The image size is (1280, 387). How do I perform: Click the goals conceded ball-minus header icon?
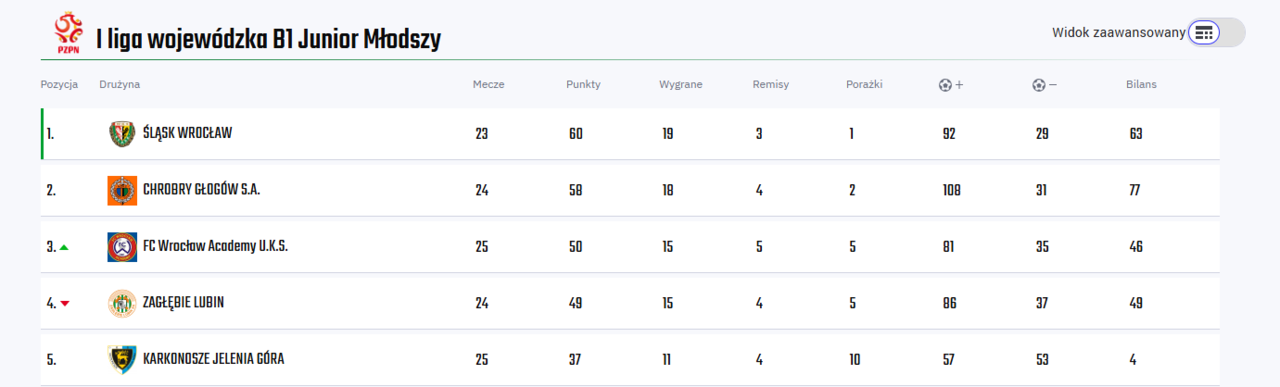pyautogui.click(x=1044, y=85)
